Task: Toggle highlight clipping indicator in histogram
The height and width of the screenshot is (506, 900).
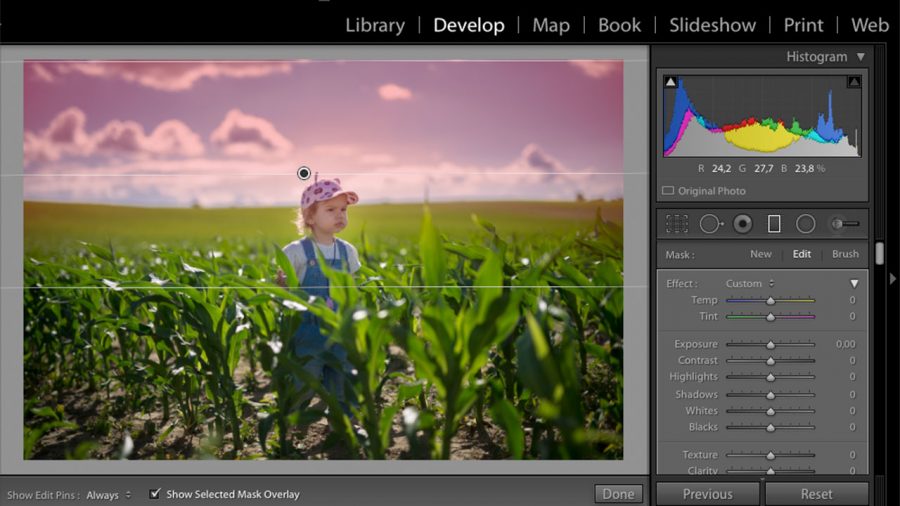Action: [854, 82]
